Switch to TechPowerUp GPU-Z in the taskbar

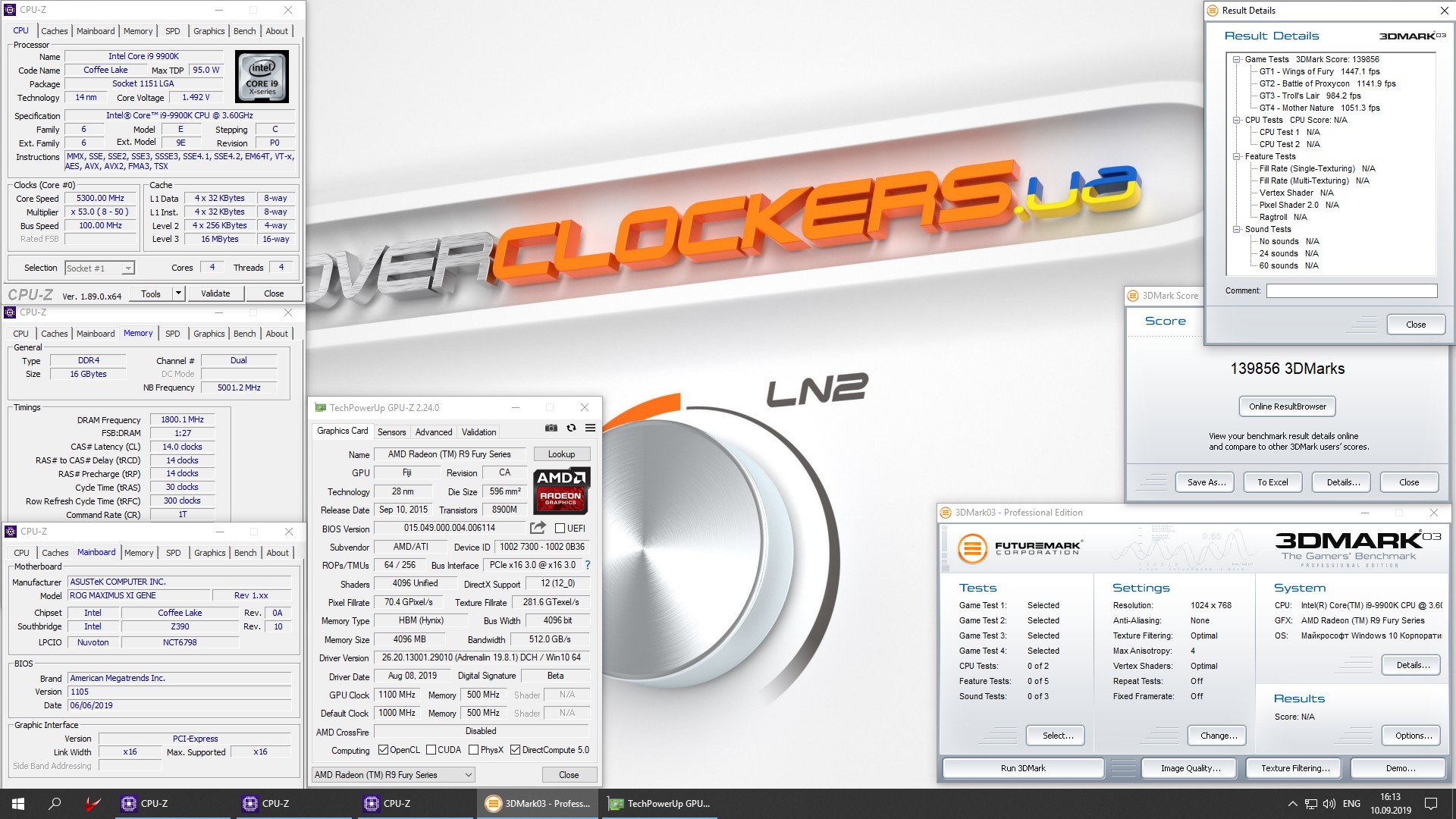(659, 804)
